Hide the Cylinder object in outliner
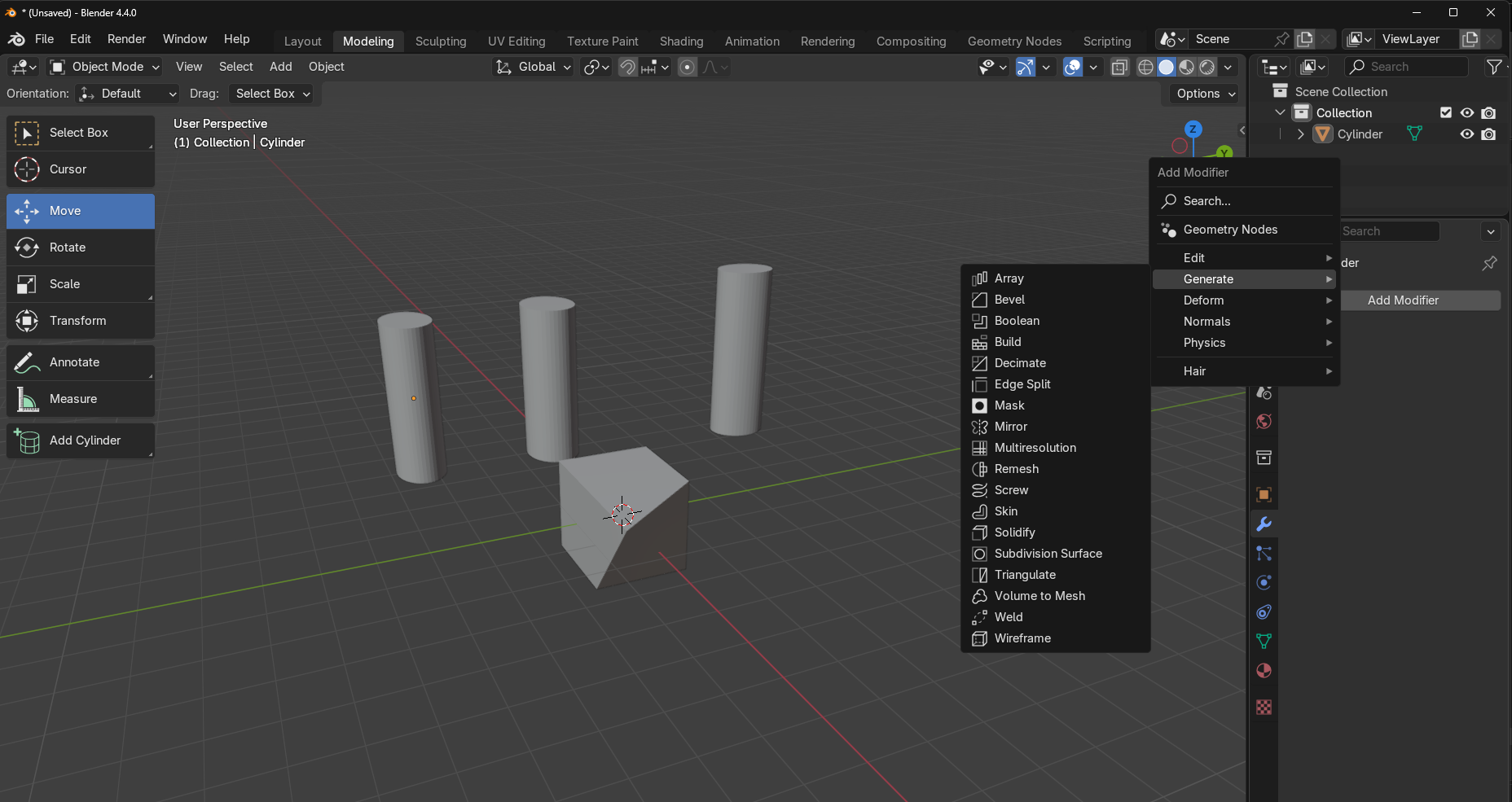Viewport: 1512px width, 802px height. (1466, 134)
